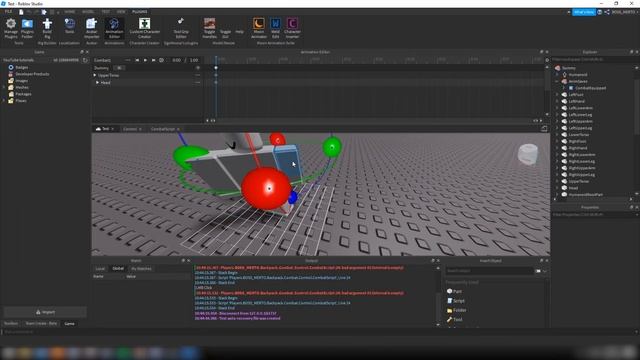This screenshot has width=640, height=360.
Task: Refresh the Game panel list
Action: [85, 60]
